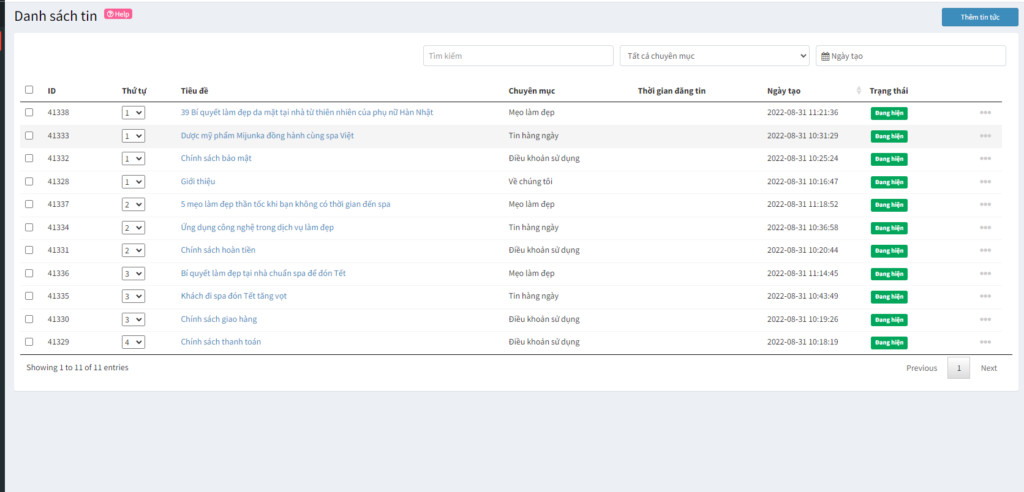Tick the select-all checkbox in table header
1024x492 pixels.
29,90
